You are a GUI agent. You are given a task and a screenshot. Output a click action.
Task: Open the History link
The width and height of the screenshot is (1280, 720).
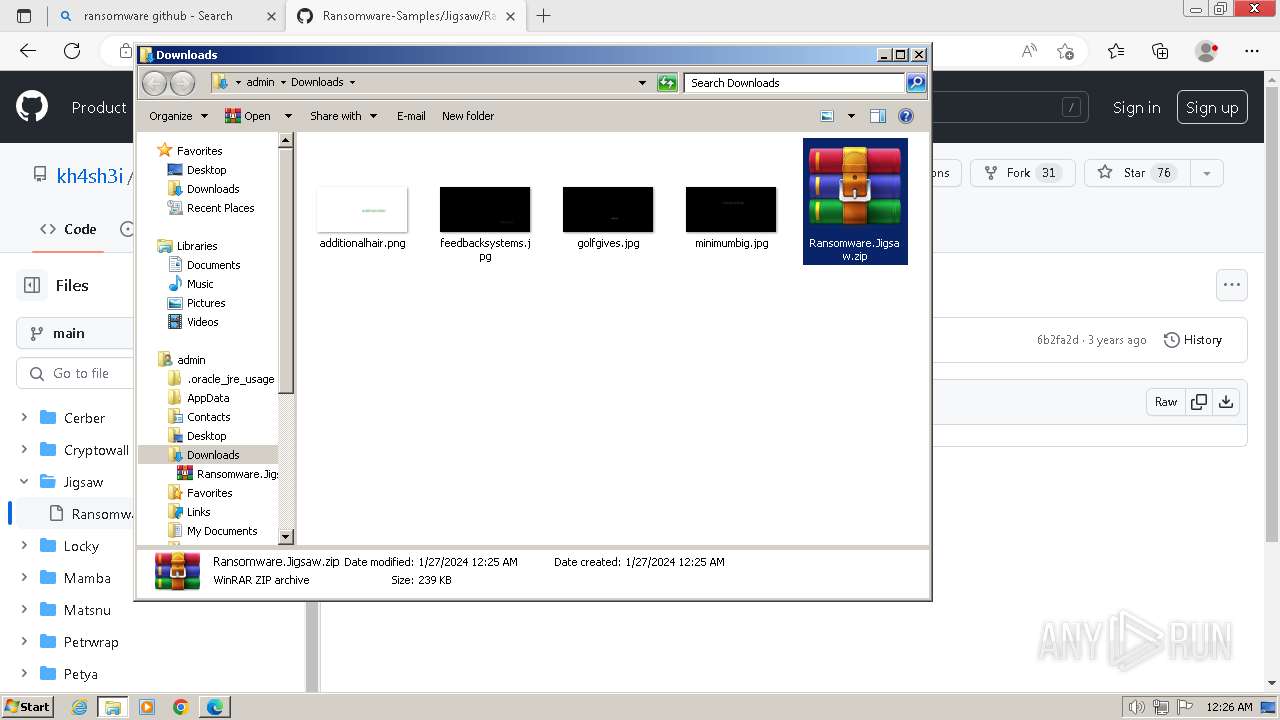coord(1193,340)
